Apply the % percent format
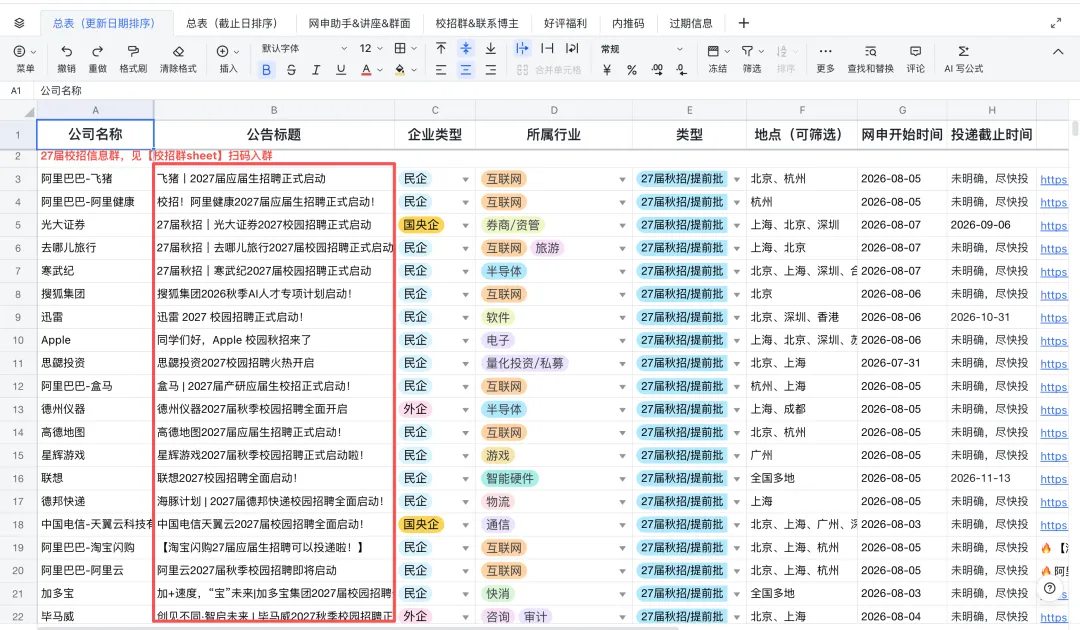The width and height of the screenshot is (1080, 630). [632, 70]
